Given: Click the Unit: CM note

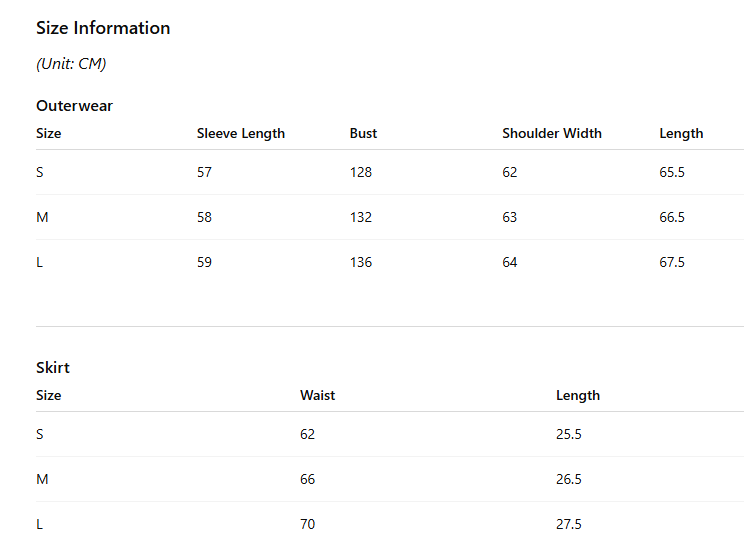Looking at the screenshot, I should coord(71,64).
